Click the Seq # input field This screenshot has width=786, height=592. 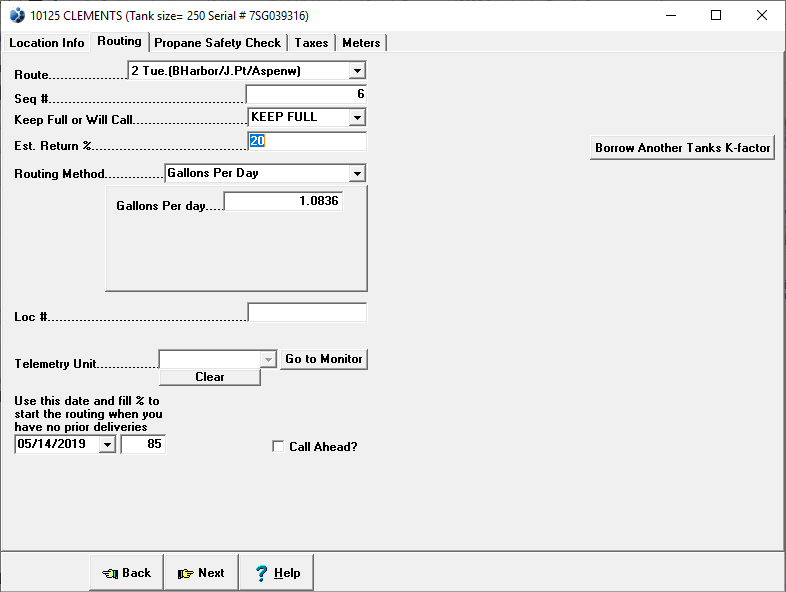[x=306, y=94]
